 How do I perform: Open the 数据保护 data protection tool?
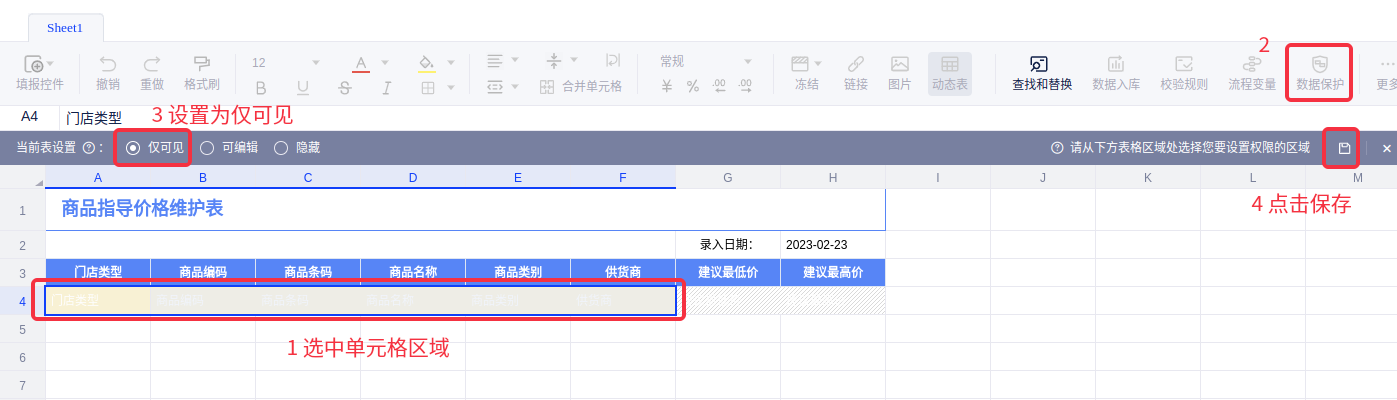1319,72
